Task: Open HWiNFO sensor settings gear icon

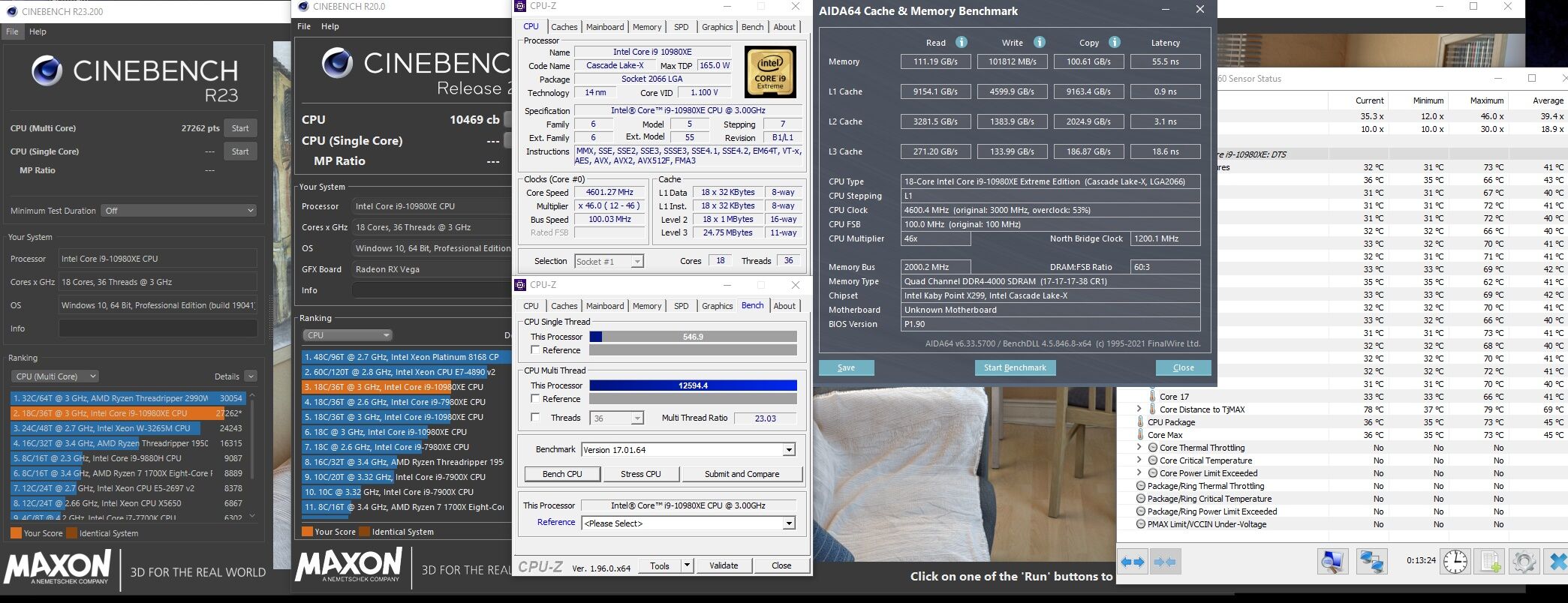Action: click(1524, 562)
